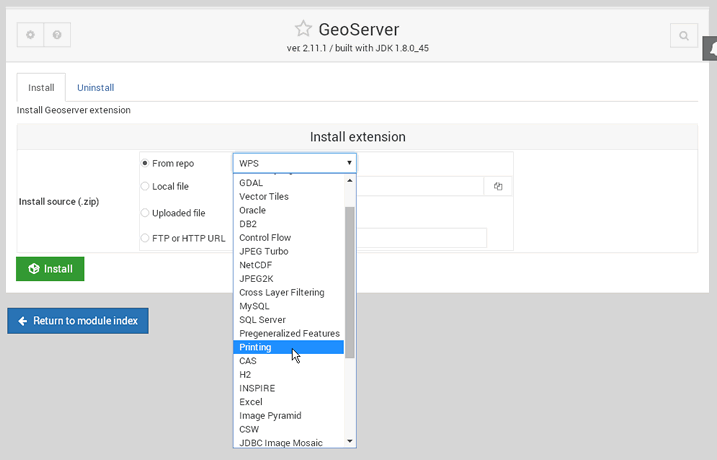Choose Oracle from the extension list
Screen dimensions: 717x460
coord(289,210)
